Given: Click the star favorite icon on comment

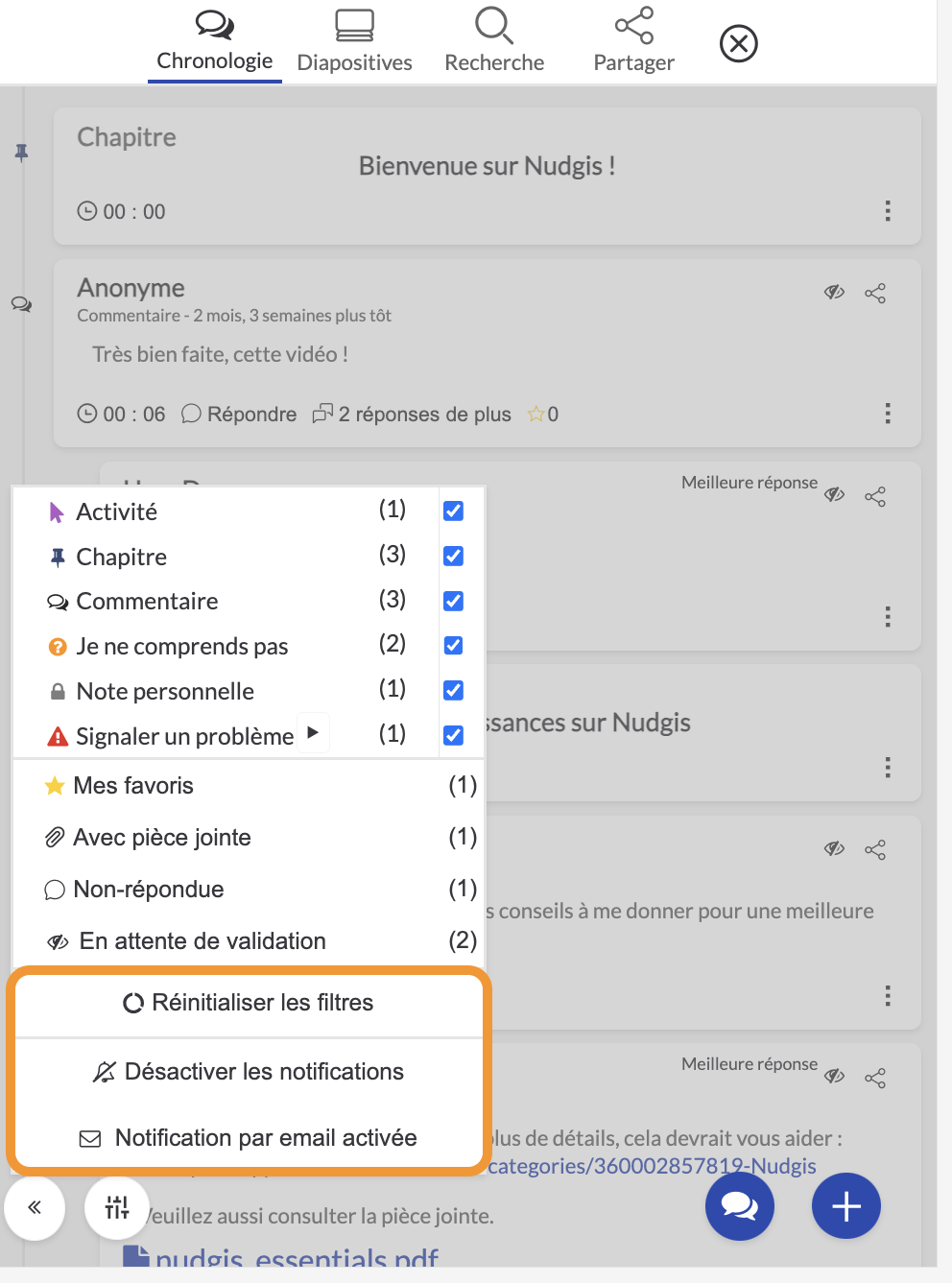Looking at the screenshot, I should click(x=535, y=414).
